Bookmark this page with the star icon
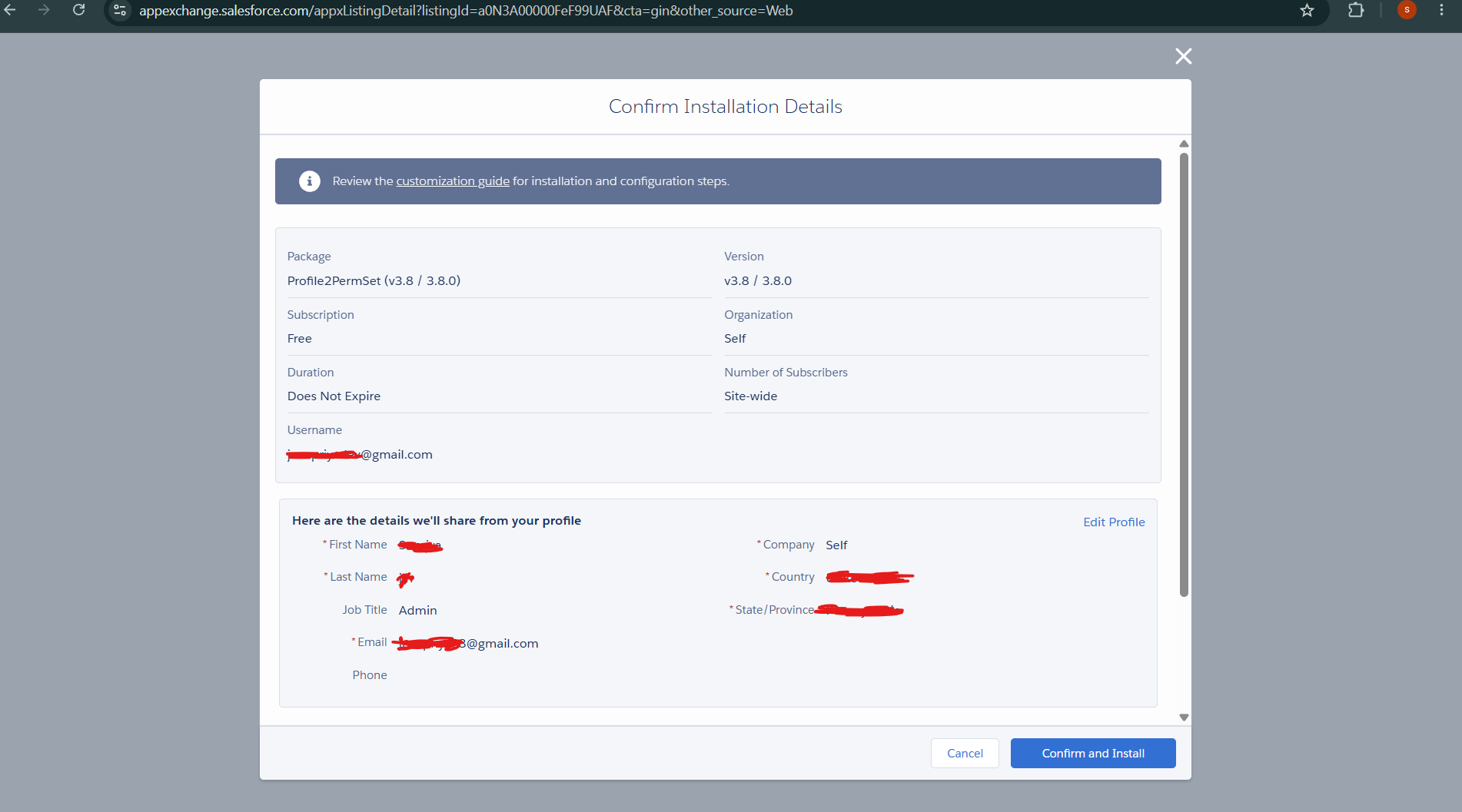 tap(1307, 10)
